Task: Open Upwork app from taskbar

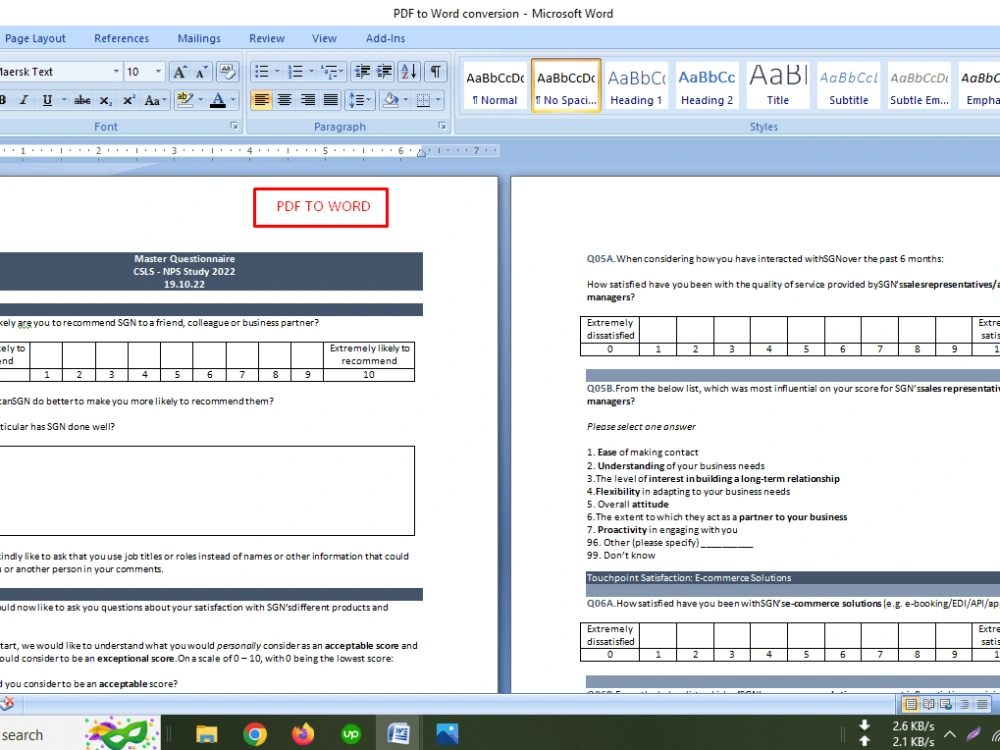Action: [x=351, y=734]
